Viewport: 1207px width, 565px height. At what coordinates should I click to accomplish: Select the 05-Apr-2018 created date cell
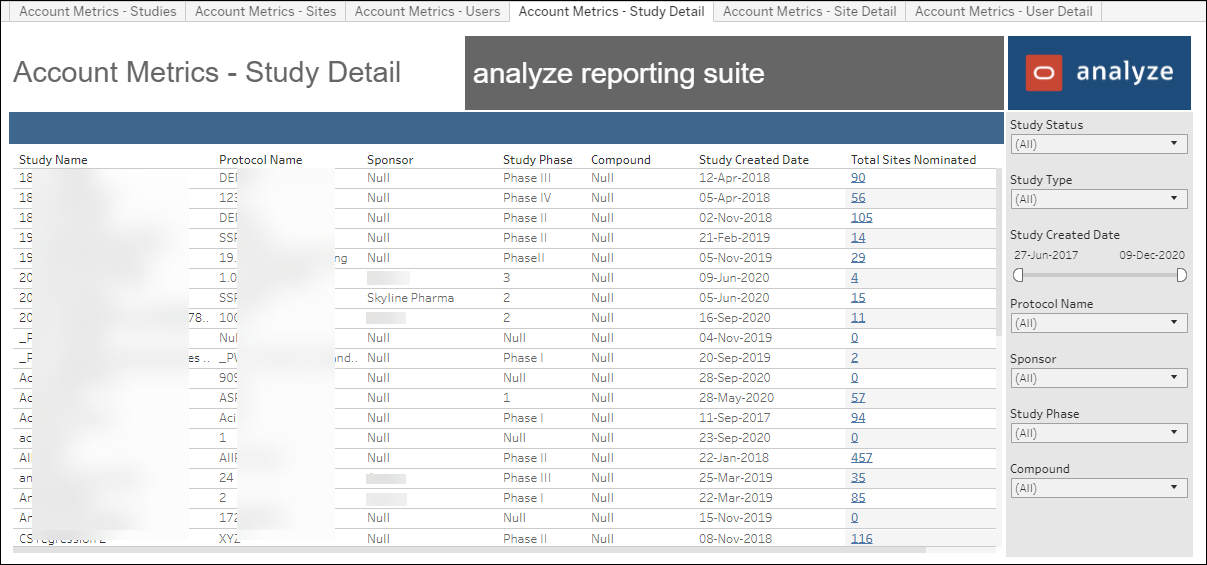tap(734, 198)
